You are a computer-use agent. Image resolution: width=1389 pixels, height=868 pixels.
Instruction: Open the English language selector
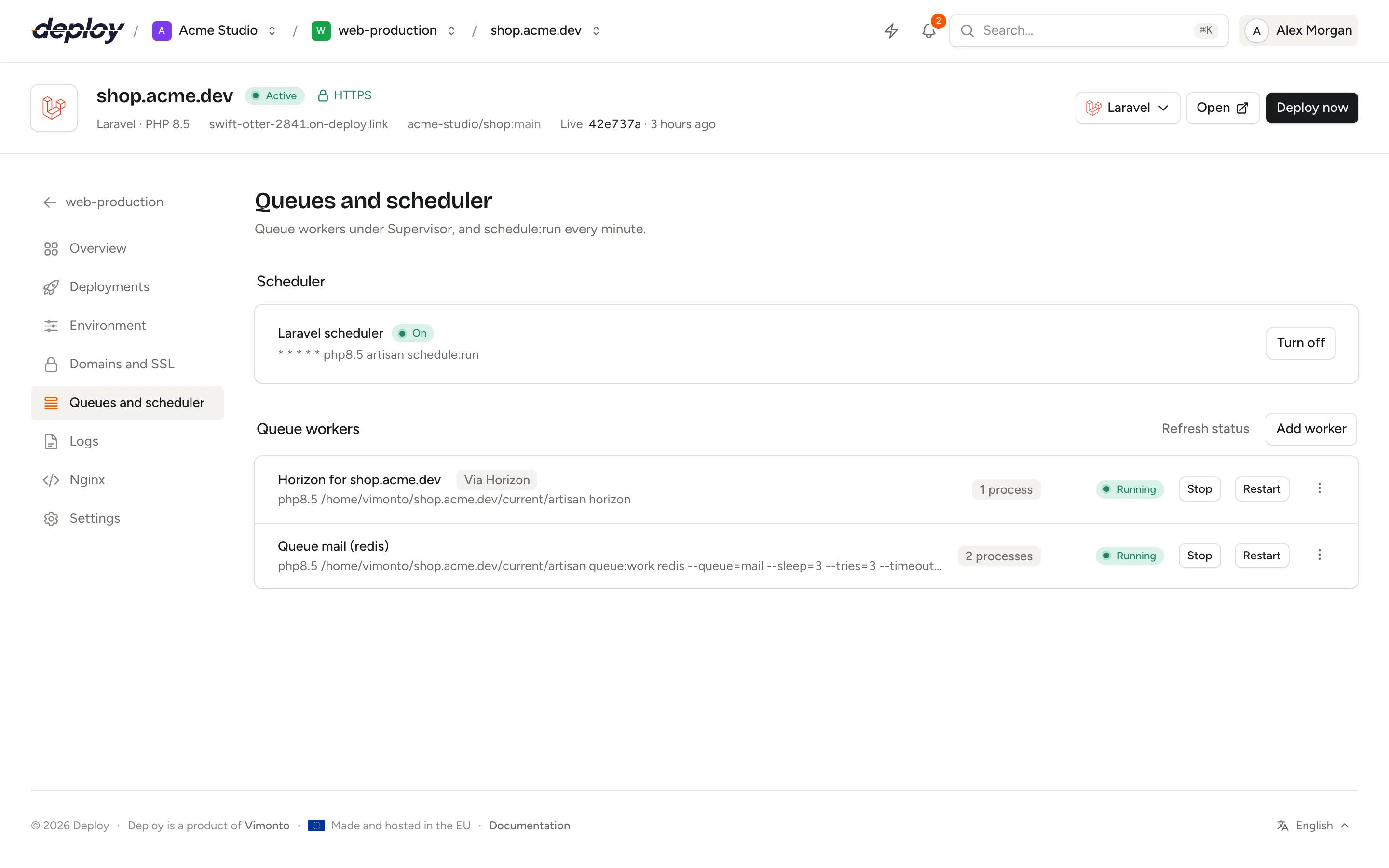[x=1313, y=826]
